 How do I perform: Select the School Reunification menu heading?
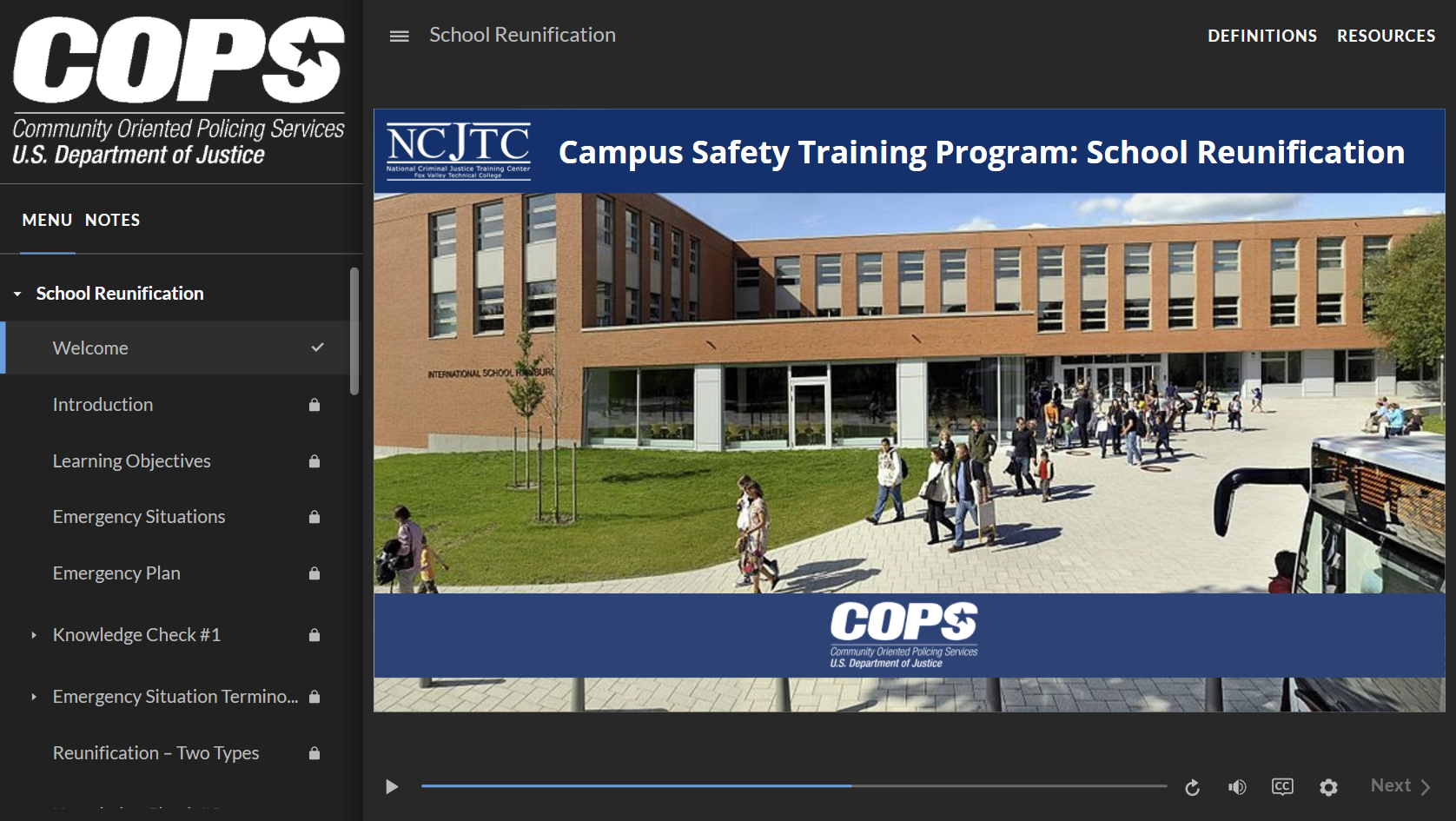(x=120, y=294)
